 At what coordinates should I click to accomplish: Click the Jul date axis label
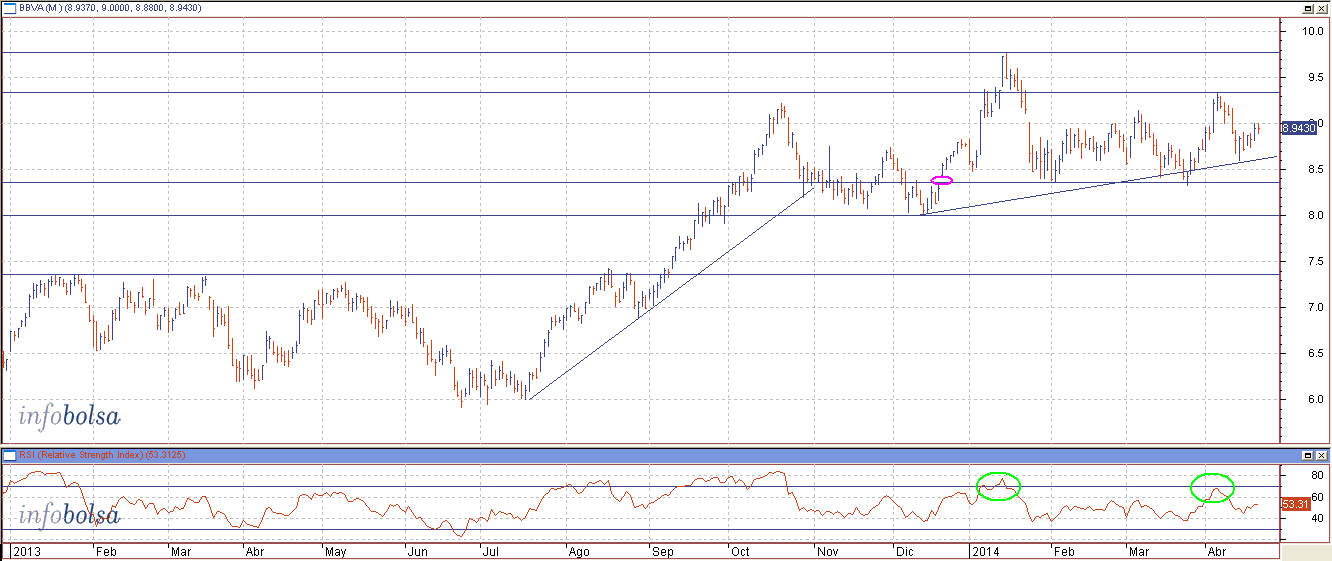pos(493,551)
